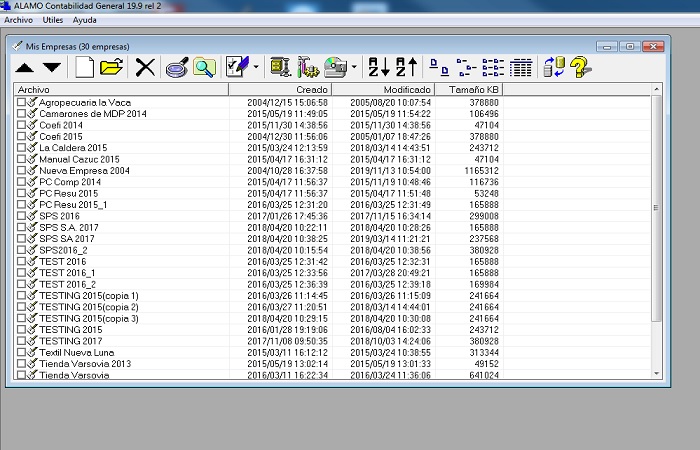
Task: Open the Utiles menu
Action: click(x=53, y=20)
